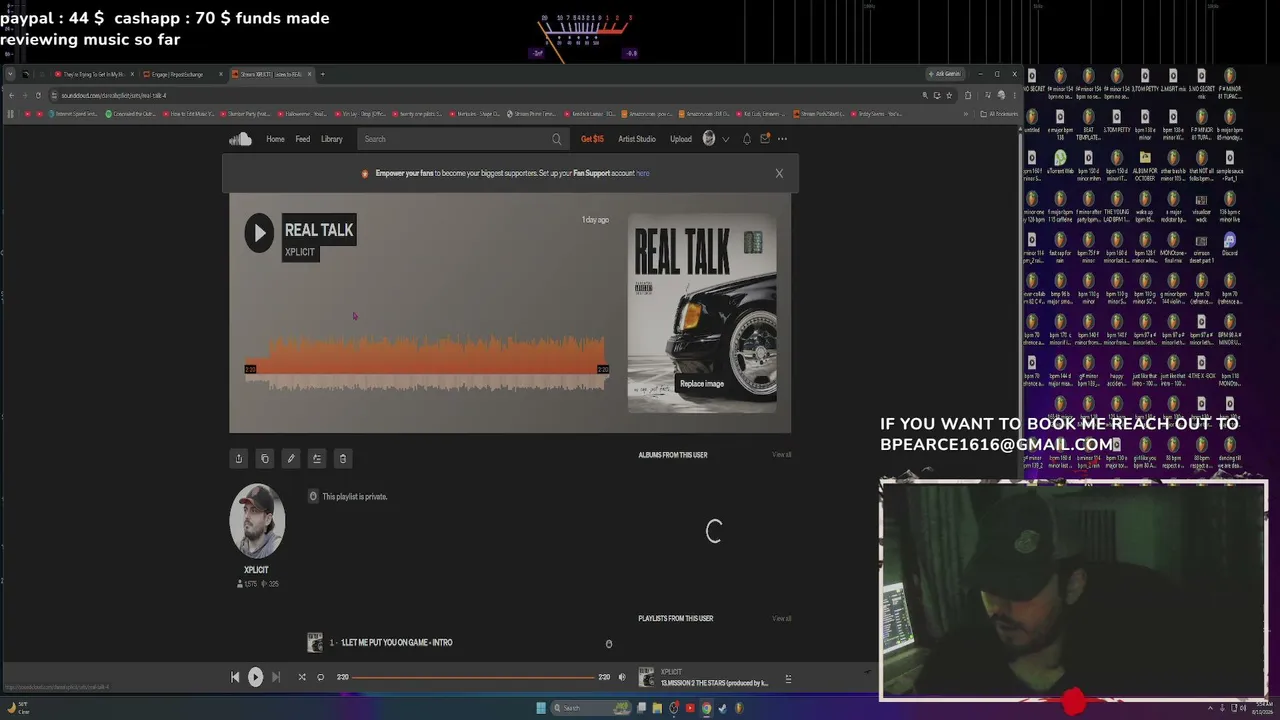Open the now-playing MISSION 2 THE STARS track
This screenshot has height=720, width=1280.
[714, 683]
